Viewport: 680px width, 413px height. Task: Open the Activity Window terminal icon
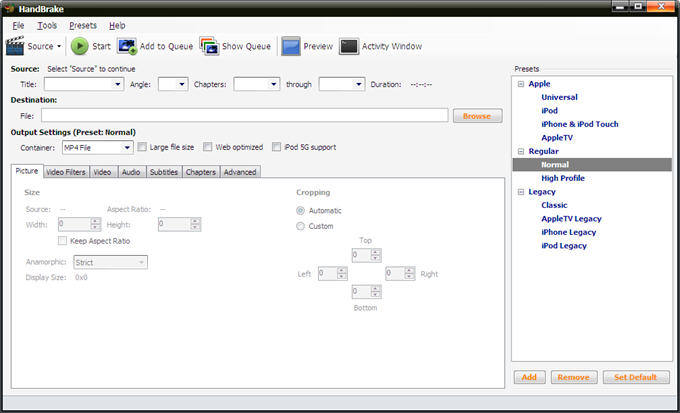(x=349, y=46)
